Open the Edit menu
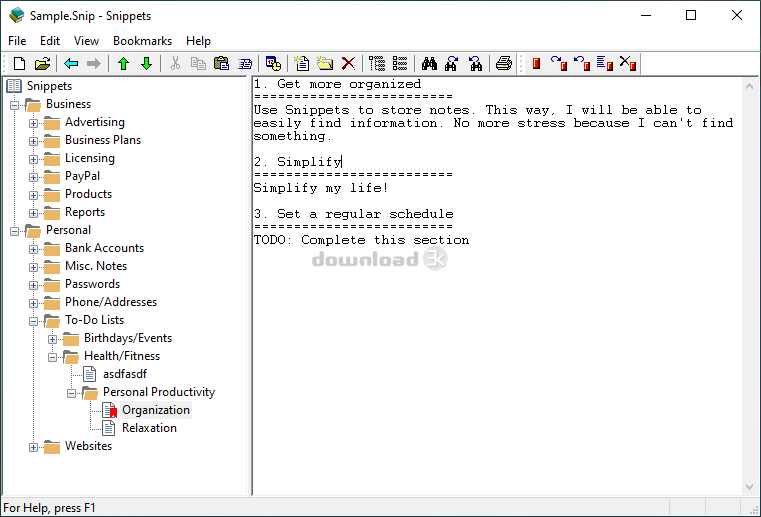This screenshot has width=761, height=517. pyautogui.click(x=50, y=41)
